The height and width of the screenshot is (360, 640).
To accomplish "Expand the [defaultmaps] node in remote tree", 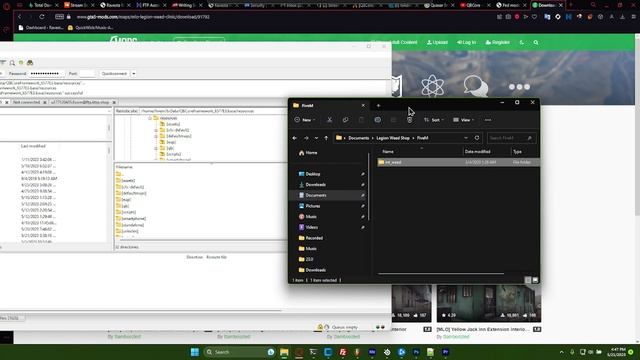I will (x=156, y=136).
